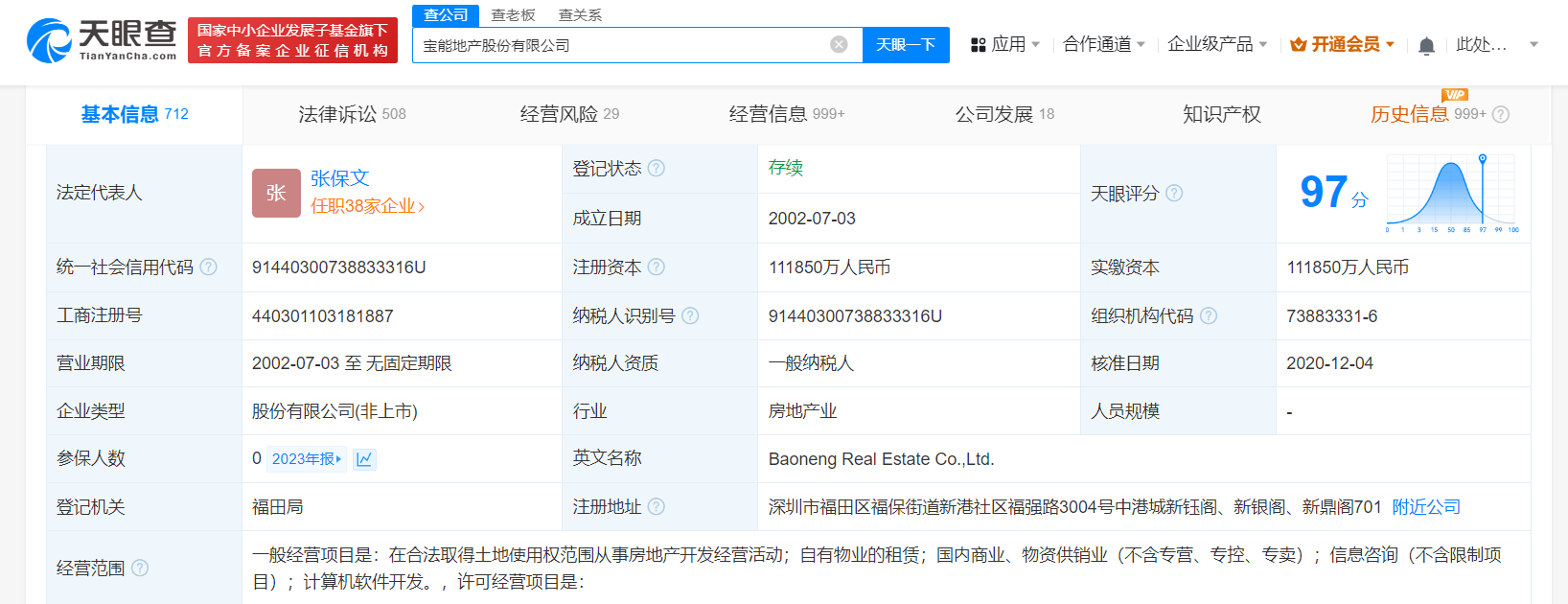Expand the 合作通道 dropdown
This screenshot has width=1568, height=604.
[x=1141, y=45]
